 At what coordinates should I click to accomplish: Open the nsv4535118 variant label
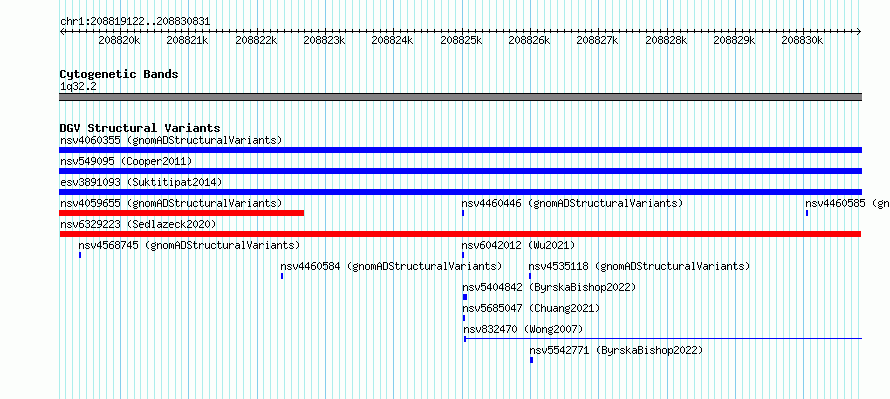pyautogui.click(x=639, y=266)
